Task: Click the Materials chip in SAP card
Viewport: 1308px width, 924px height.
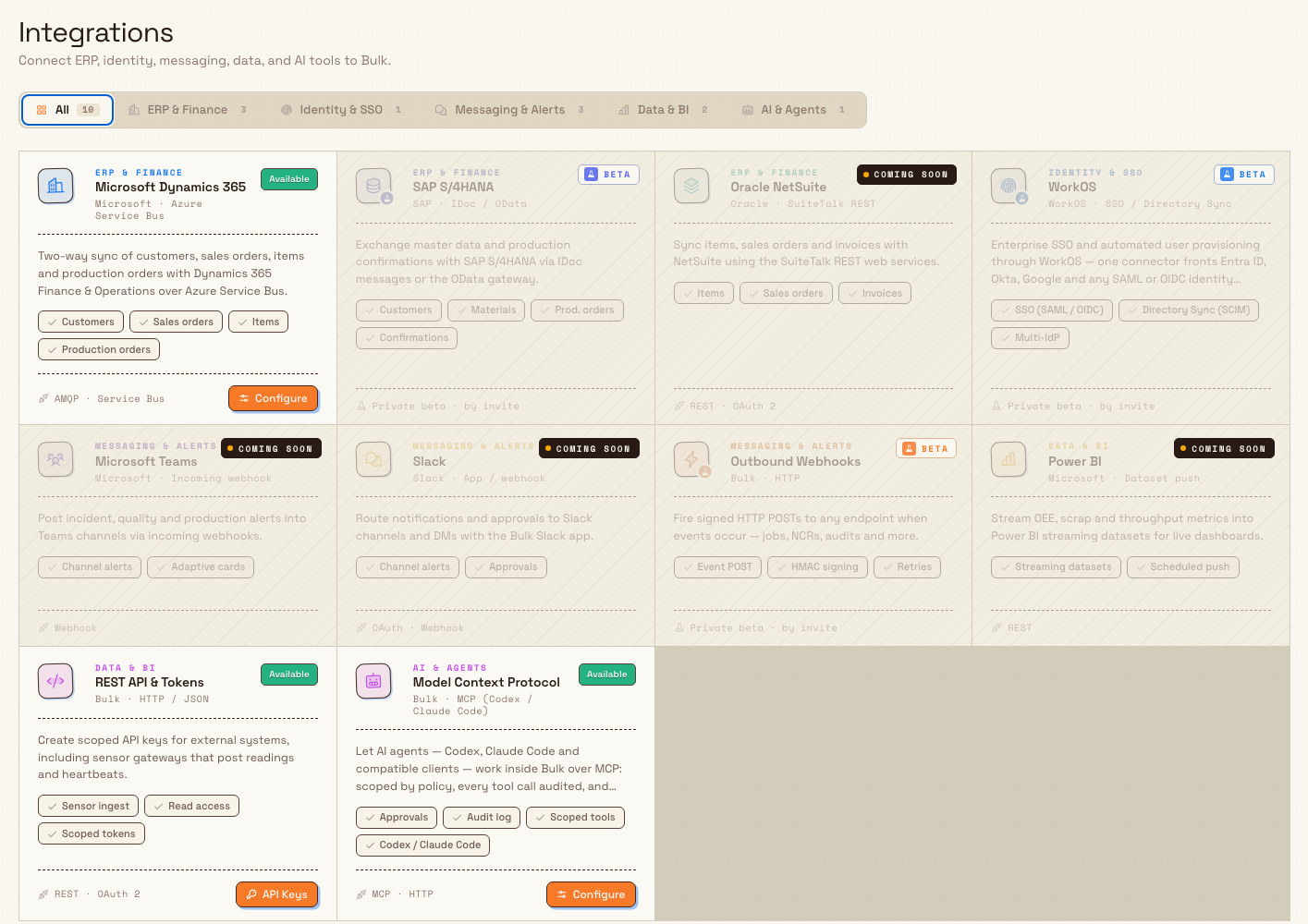Action: [486, 310]
